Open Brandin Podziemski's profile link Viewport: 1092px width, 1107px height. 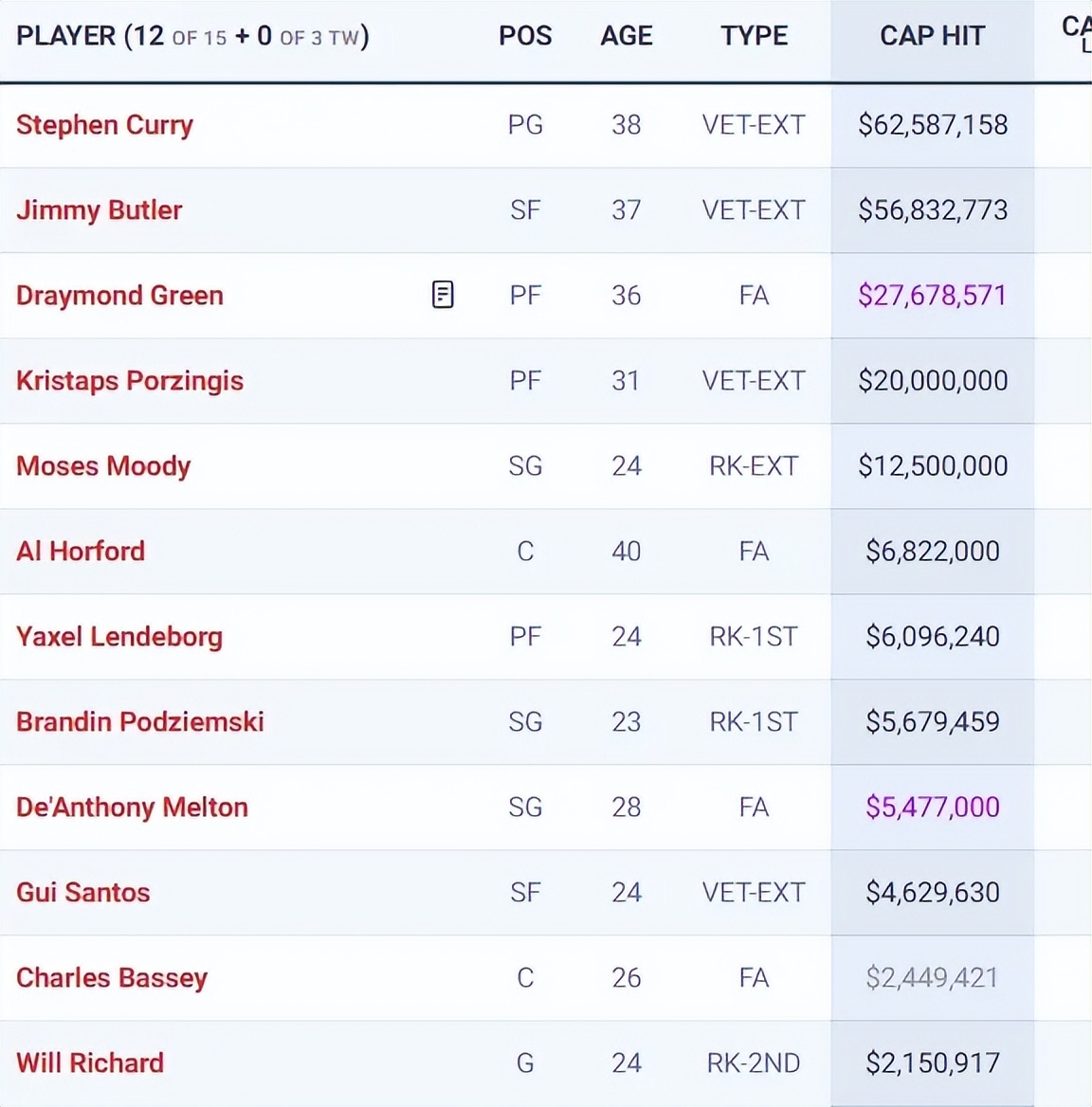tap(139, 721)
